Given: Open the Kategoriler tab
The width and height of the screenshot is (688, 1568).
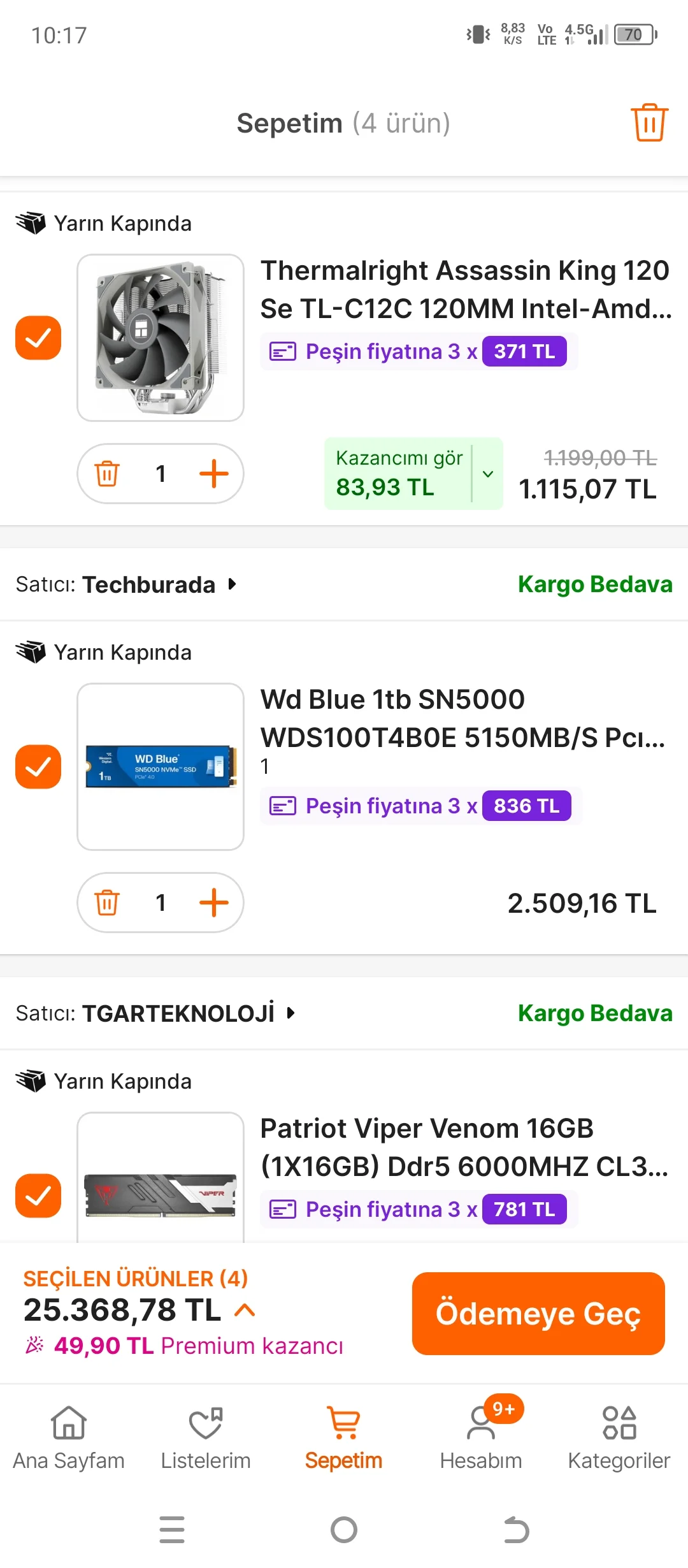Looking at the screenshot, I should (x=619, y=1434).
